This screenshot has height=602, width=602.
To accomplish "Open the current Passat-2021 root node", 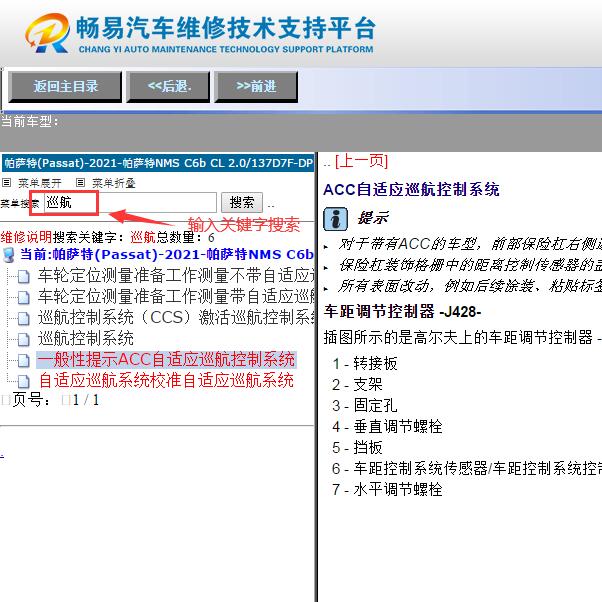I will point(167,255).
